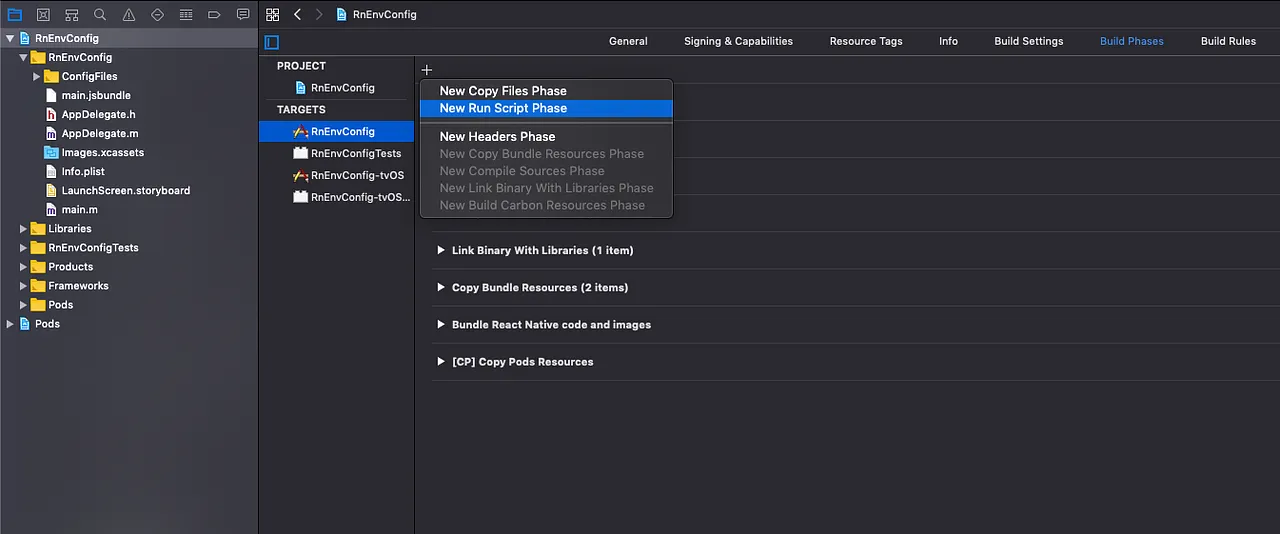
Task: Choose New Copy Files Phase
Action: 546,91
